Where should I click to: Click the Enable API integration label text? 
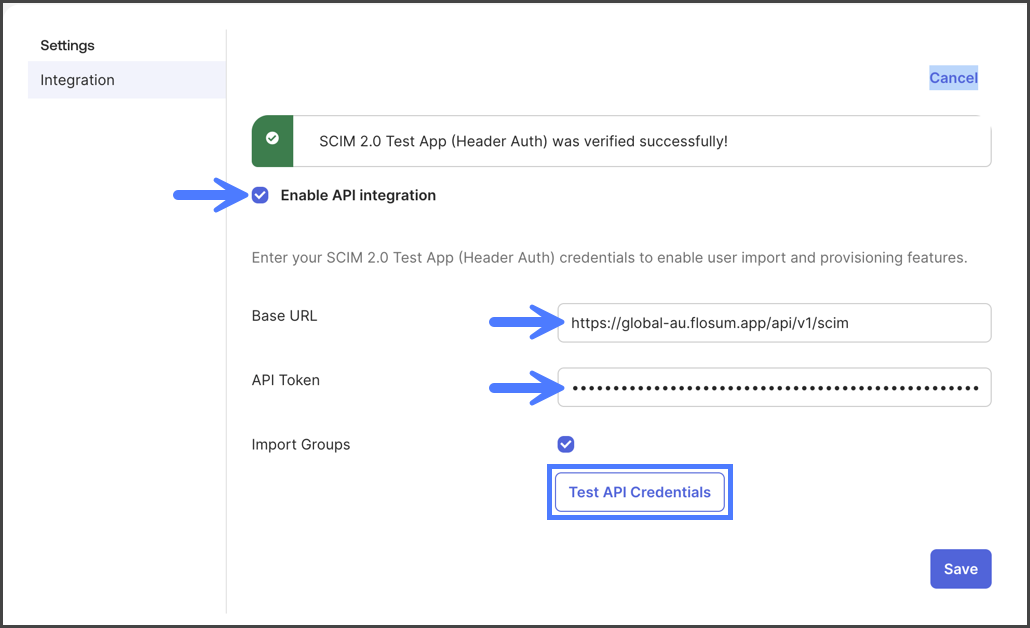tap(358, 195)
